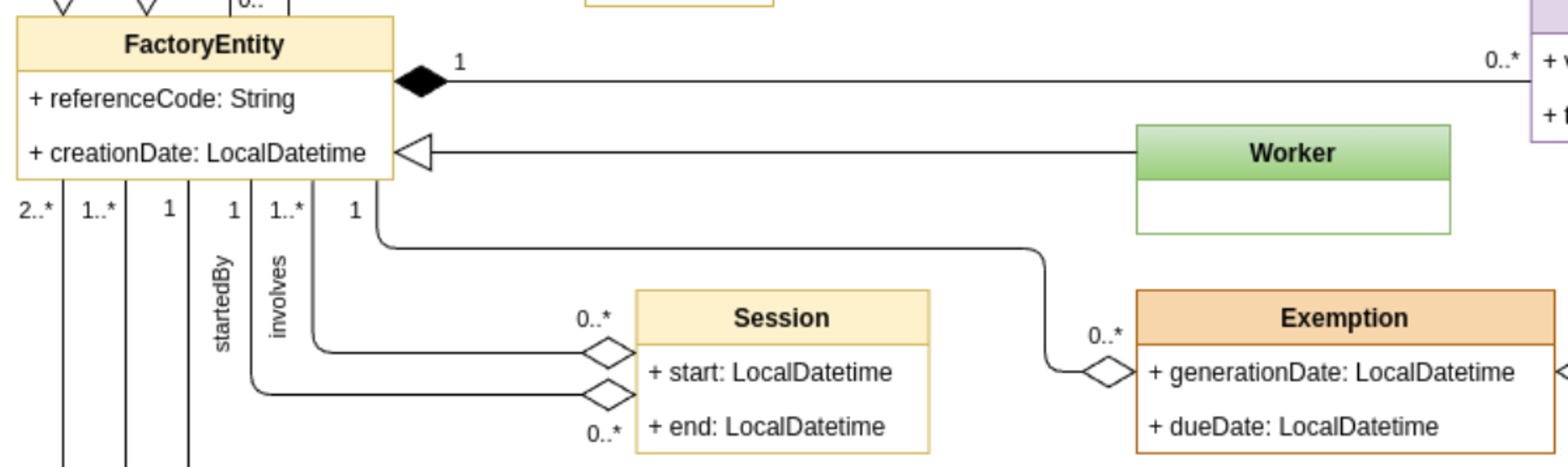
Task: Select the aggregation diamond beside Exemption
Action: [1108, 372]
